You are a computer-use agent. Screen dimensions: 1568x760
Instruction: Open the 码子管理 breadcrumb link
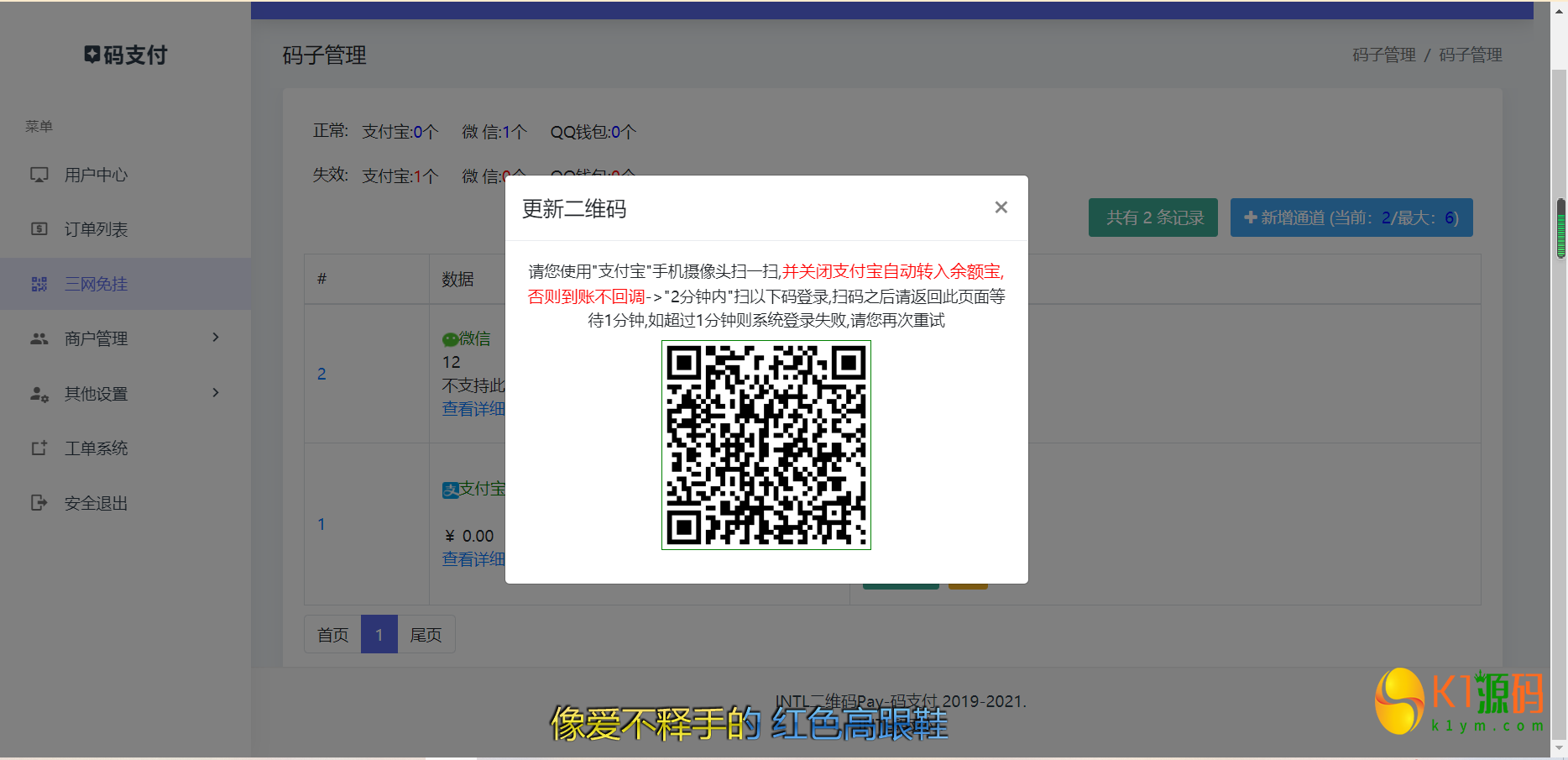(1383, 55)
